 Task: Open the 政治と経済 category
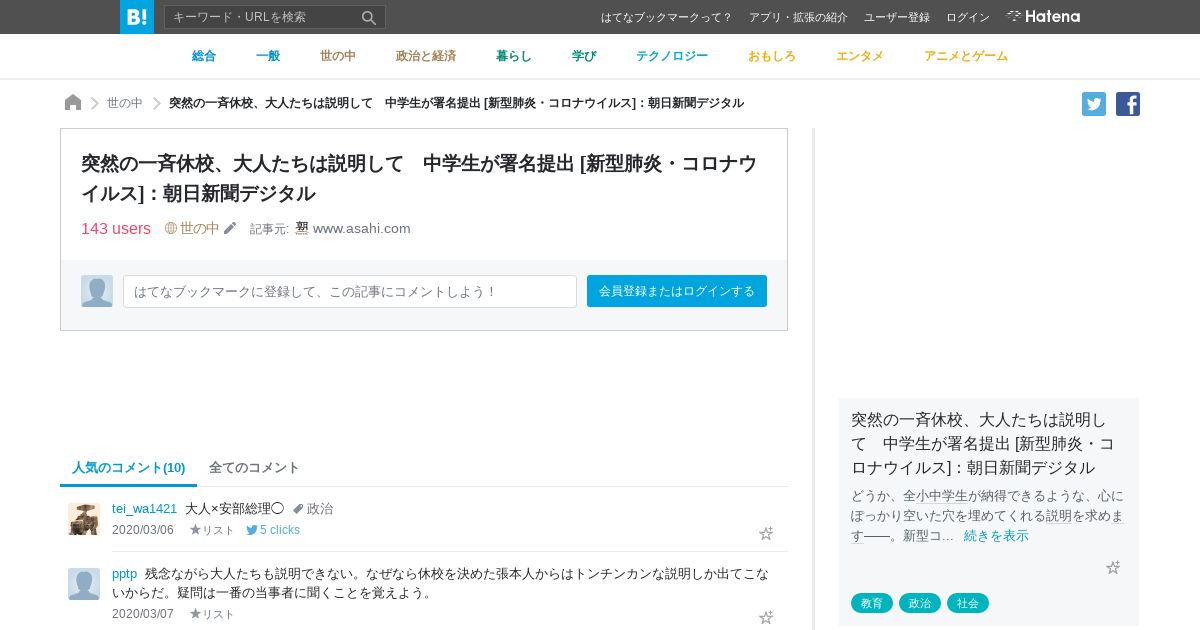point(426,56)
